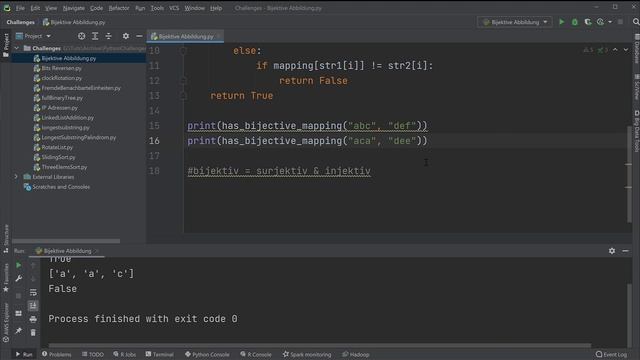Expand External Libraries node
The width and height of the screenshot is (640, 360).
click(x=16, y=177)
